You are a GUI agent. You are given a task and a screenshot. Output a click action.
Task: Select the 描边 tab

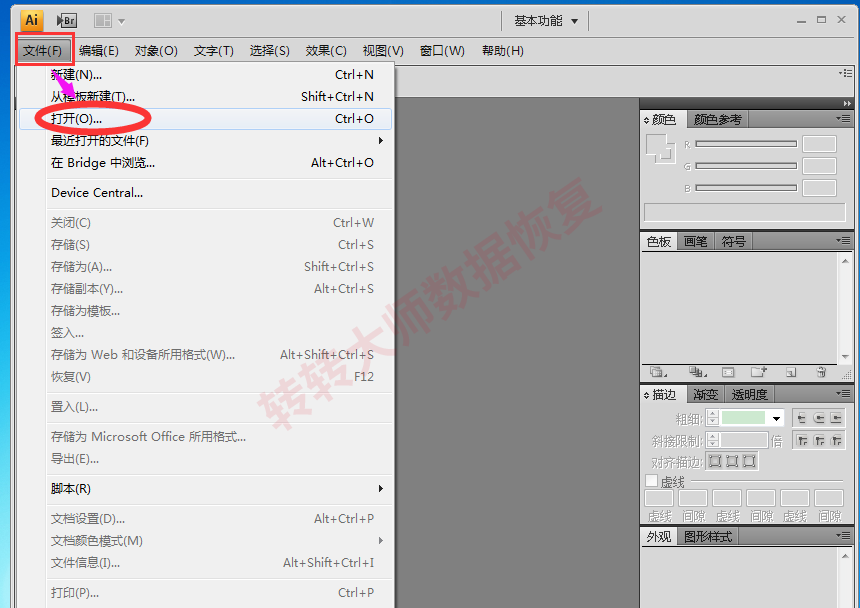click(663, 395)
